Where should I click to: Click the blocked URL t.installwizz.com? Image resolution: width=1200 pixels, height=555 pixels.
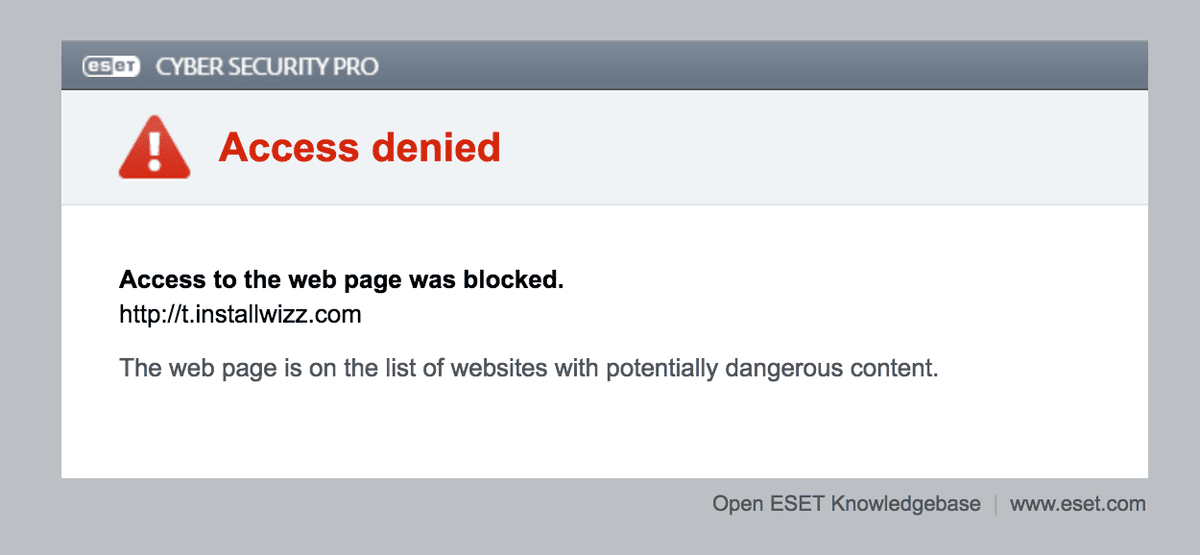(x=240, y=316)
